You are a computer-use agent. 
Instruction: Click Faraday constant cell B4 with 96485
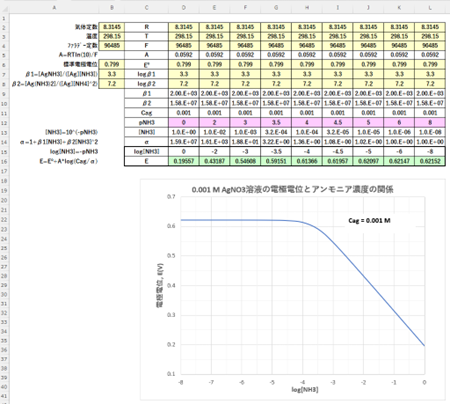pyautogui.click(x=112, y=46)
